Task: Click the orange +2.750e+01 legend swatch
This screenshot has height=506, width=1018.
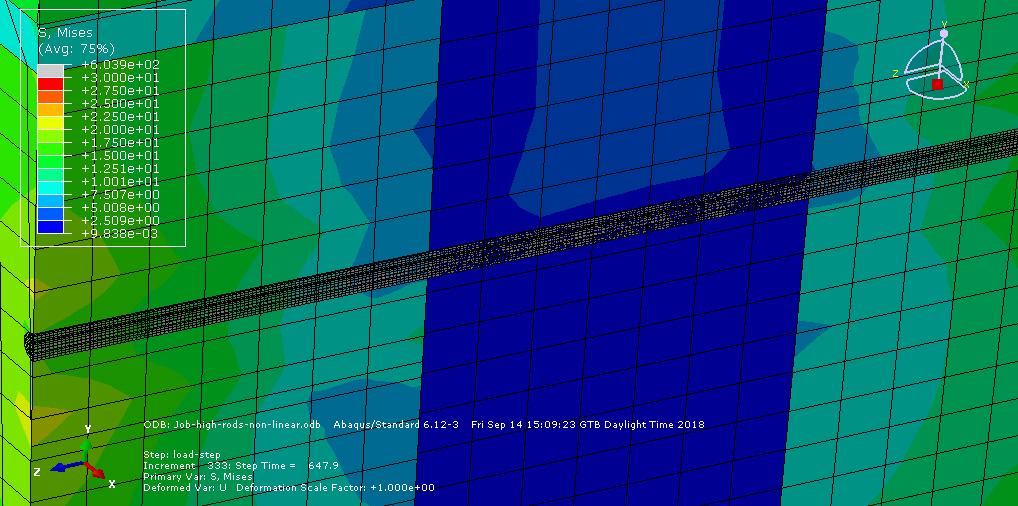Action: pos(50,97)
